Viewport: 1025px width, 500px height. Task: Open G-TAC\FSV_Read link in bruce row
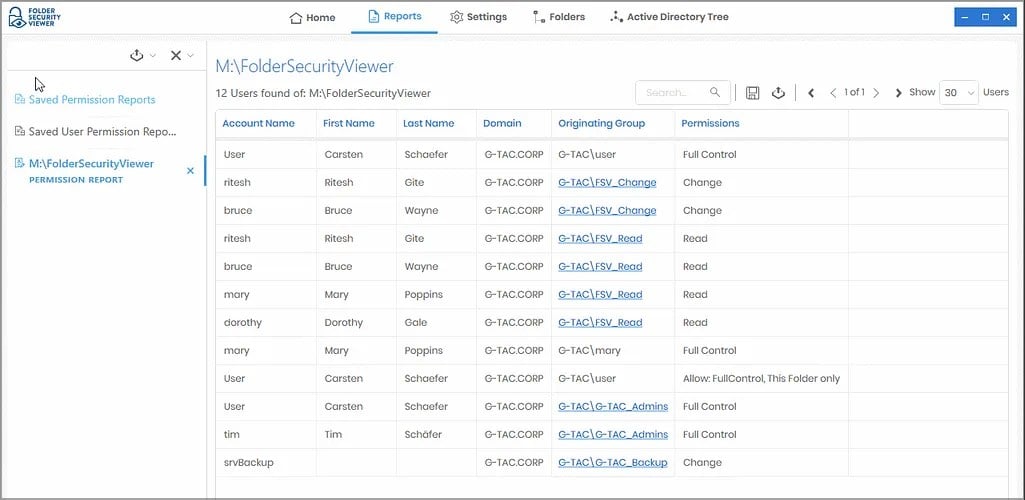[600, 267]
